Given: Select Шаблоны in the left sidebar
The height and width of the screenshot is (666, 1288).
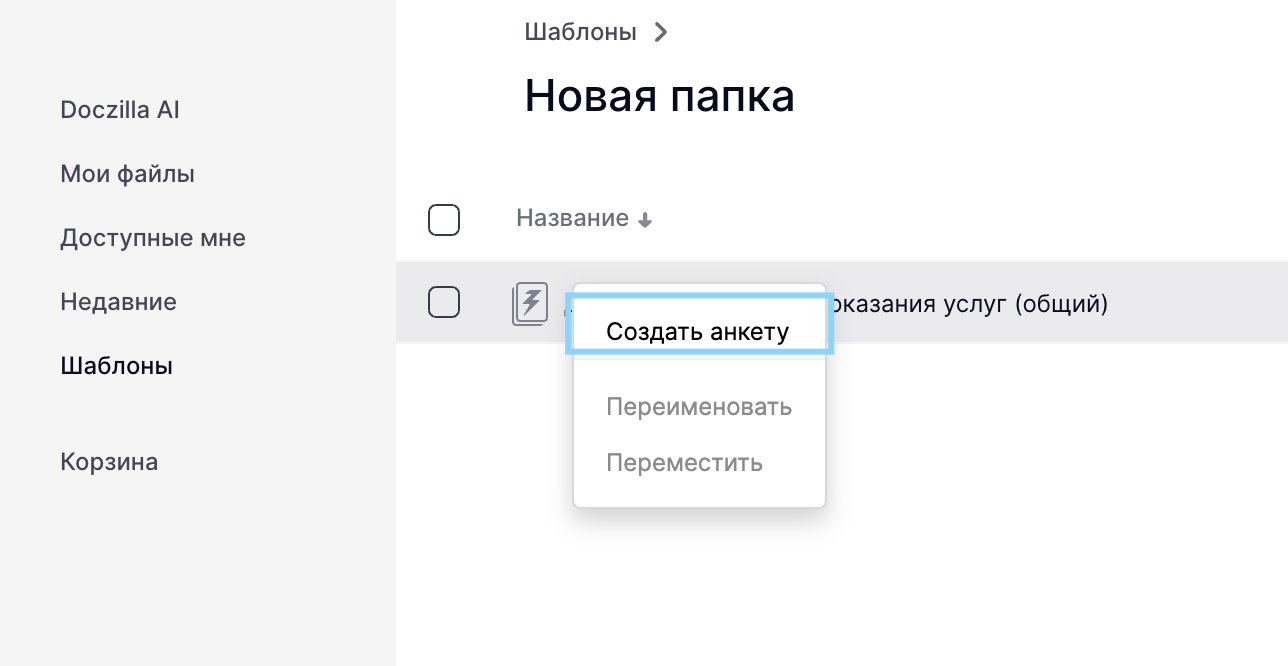Looking at the screenshot, I should tap(116, 366).
